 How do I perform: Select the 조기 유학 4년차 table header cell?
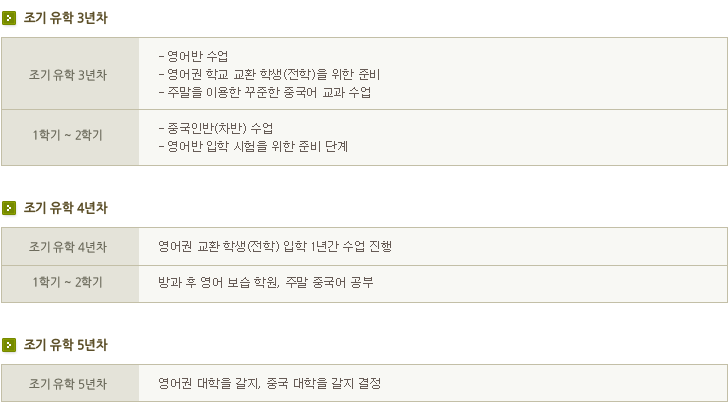69,246
